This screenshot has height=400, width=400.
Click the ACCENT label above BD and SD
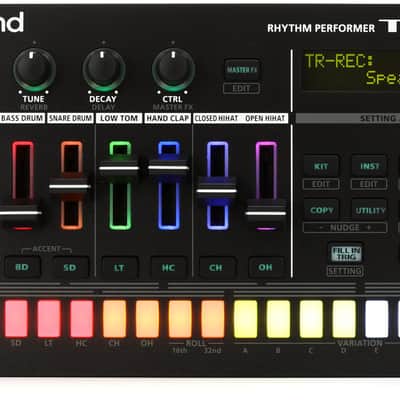[47, 249]
